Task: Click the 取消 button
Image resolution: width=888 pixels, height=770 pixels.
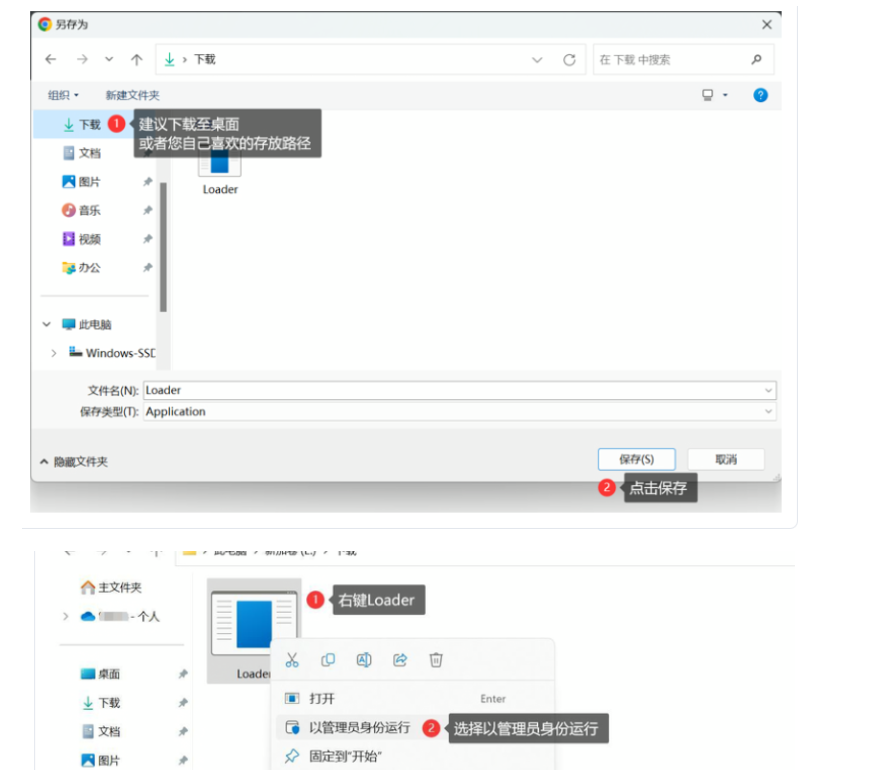Action: (725, 459)
